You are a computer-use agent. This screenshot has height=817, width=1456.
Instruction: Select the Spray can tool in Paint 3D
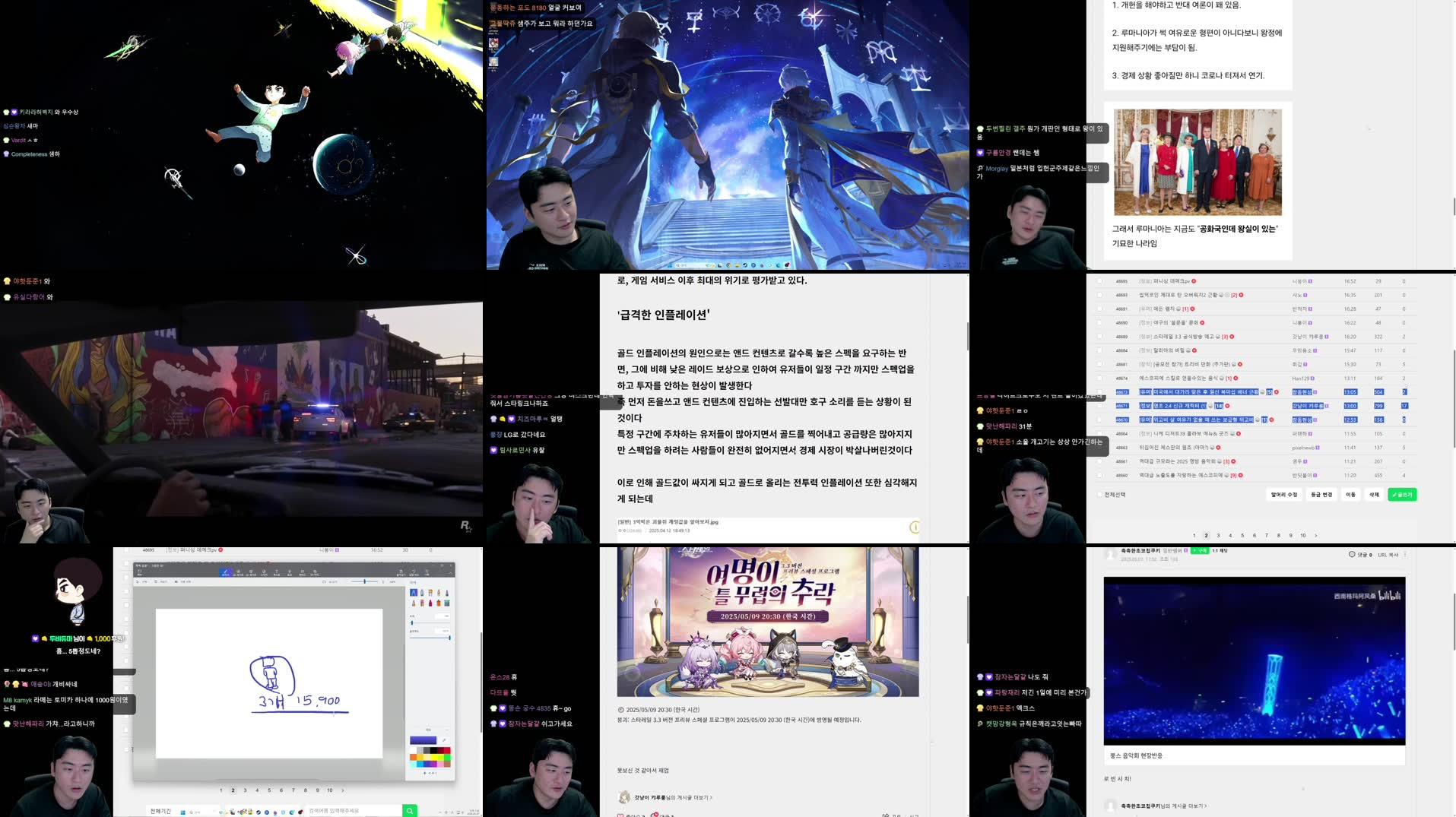click(x=439, y=603)
